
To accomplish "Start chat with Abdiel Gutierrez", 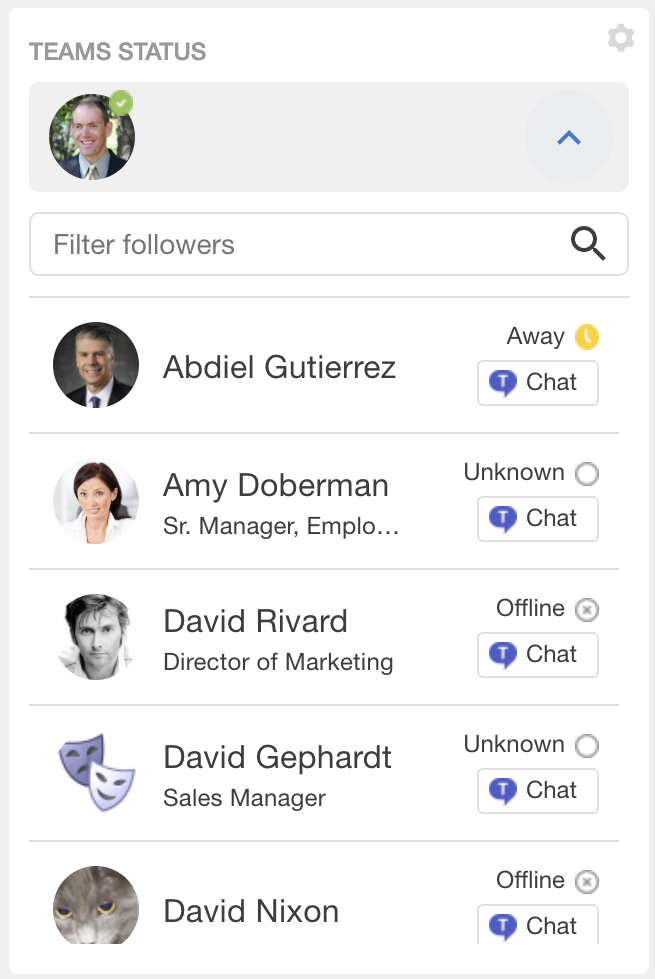I will (538, 383).
